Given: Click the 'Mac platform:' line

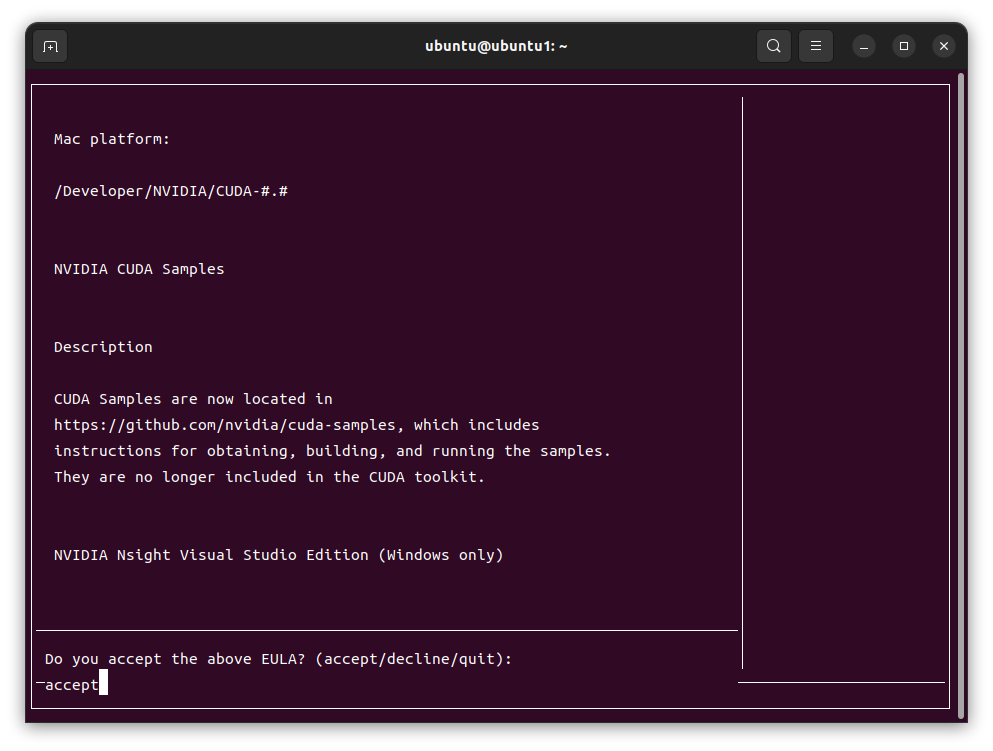Looking at the screenshot, I should 112,139.
